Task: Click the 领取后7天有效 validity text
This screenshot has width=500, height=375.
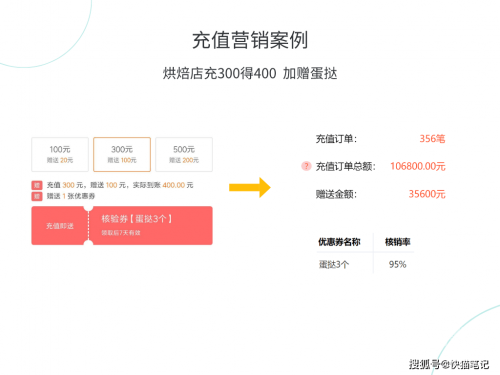Action: (x=121, y=233)
